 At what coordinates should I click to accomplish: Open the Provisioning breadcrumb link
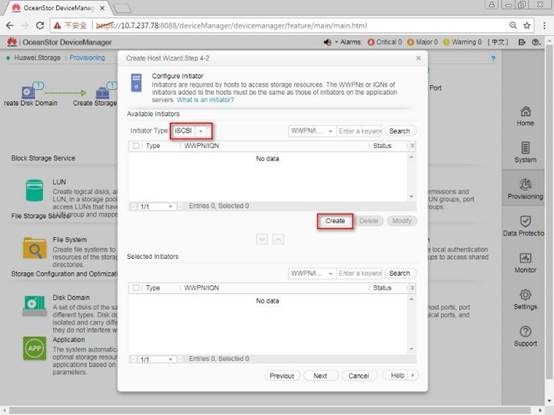[x=87, y=58]
